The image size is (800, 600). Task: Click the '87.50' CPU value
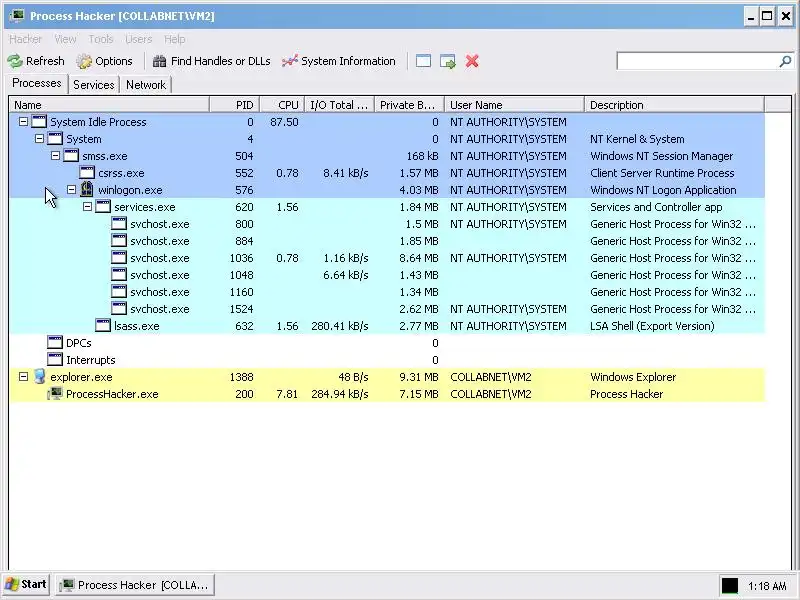coord(284,122)
